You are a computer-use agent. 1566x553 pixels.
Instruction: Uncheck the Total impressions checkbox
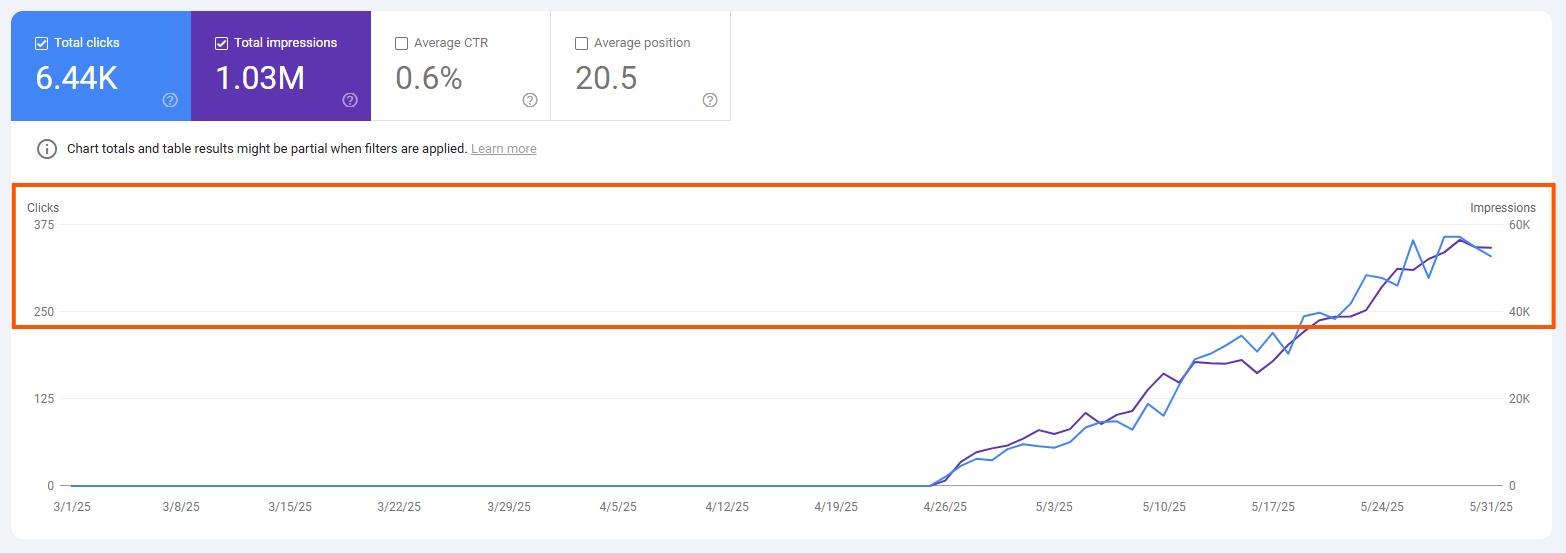pos(221,43)
